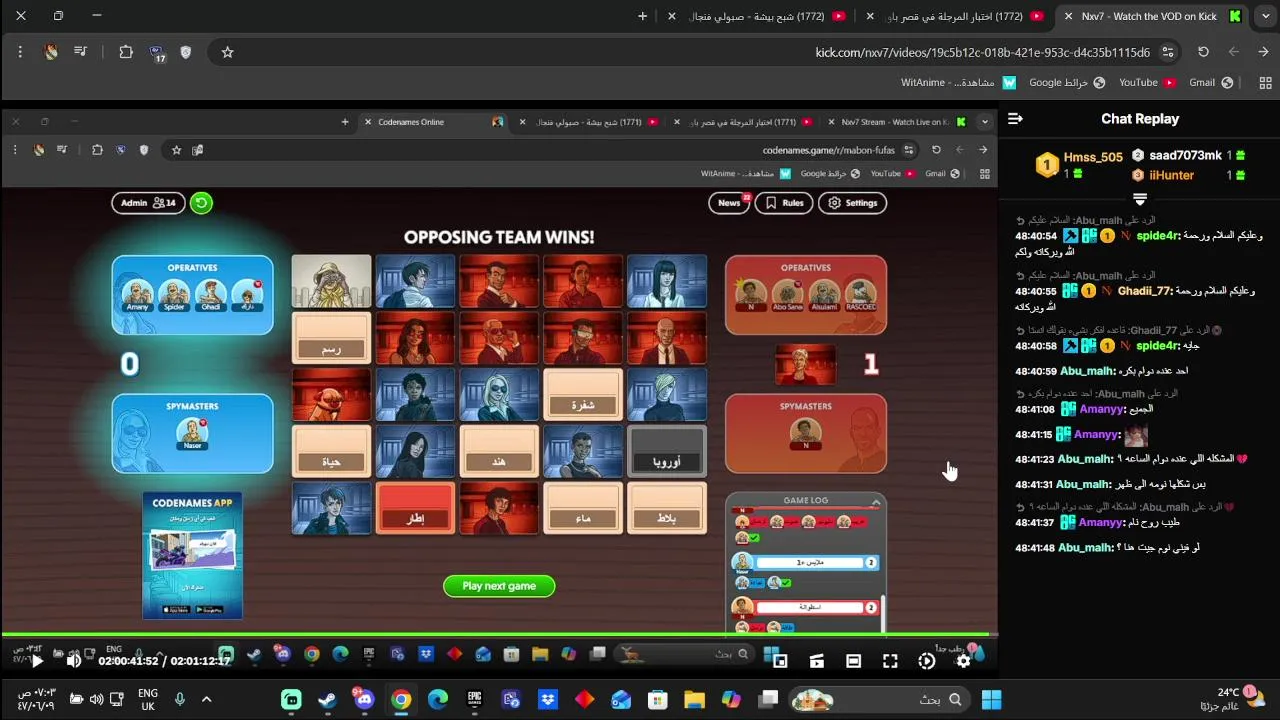Bookmark this page with the star
This screenshot has width=1280, height=720.
(x=227, y=52)
